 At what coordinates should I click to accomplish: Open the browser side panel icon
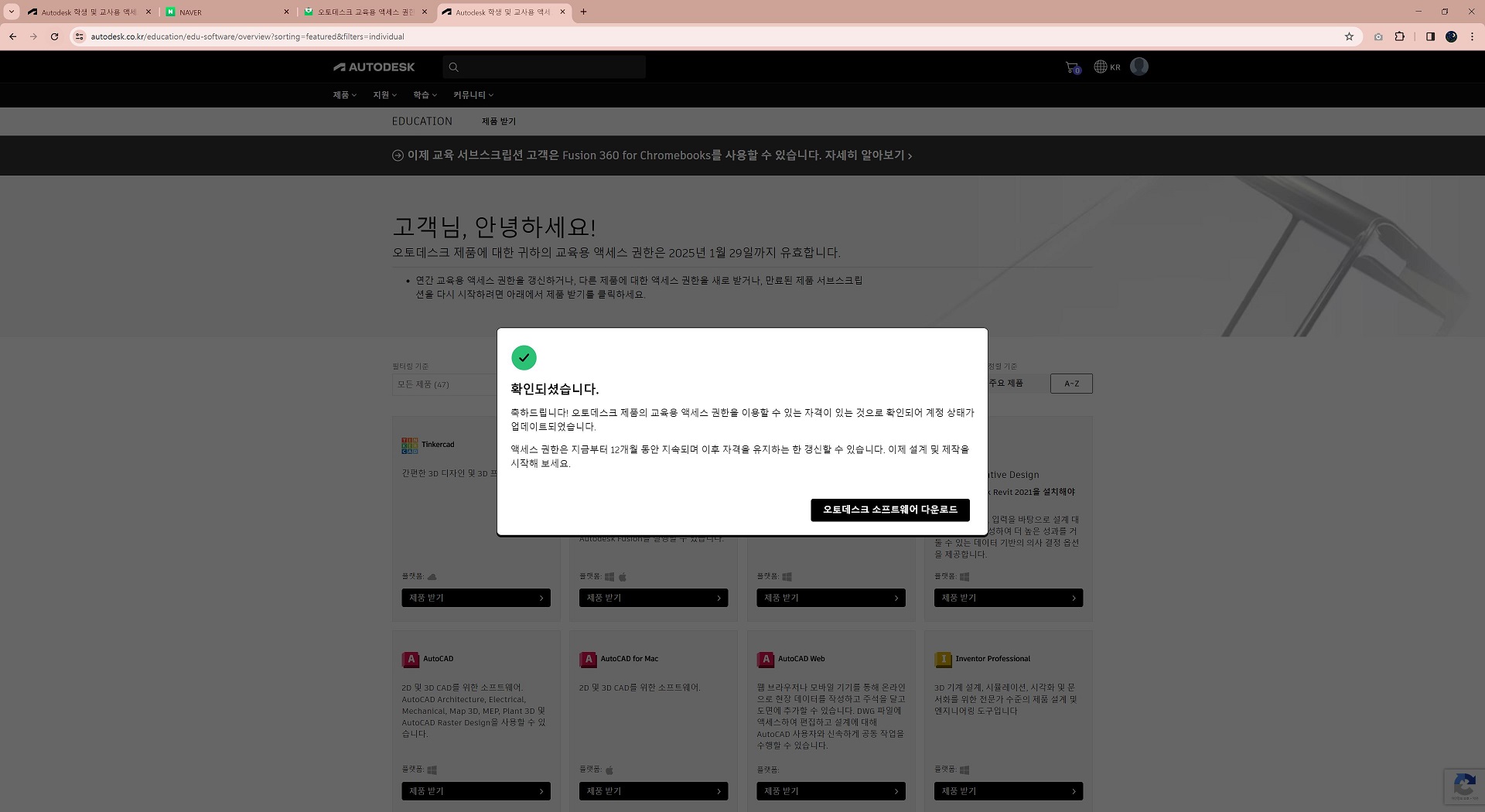point(1430,36)
